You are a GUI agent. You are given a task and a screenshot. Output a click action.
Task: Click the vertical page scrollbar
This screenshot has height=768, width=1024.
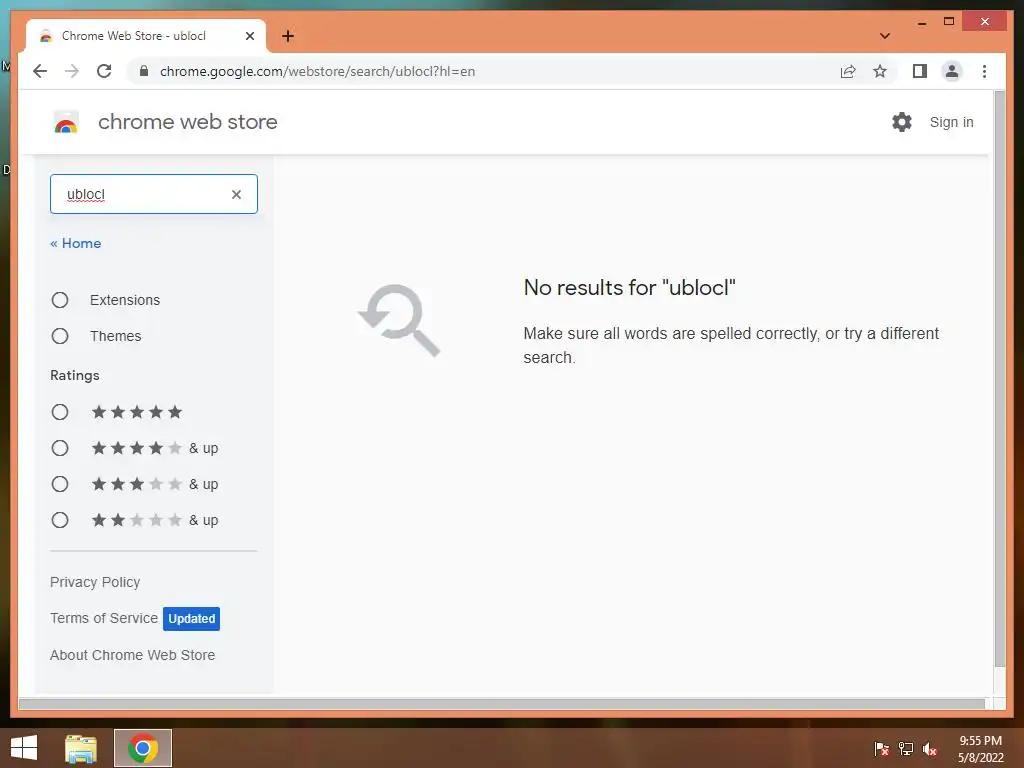pos(999,379)
